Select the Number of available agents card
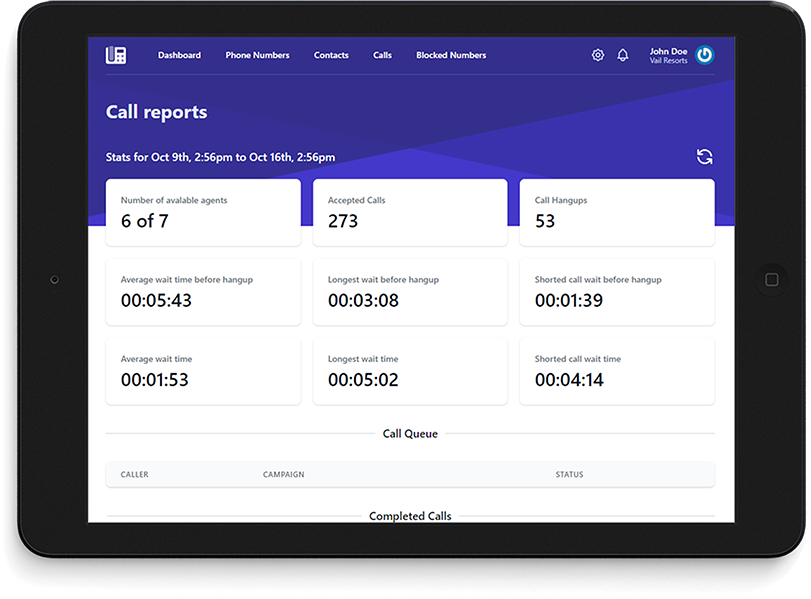 coord(203,212)
